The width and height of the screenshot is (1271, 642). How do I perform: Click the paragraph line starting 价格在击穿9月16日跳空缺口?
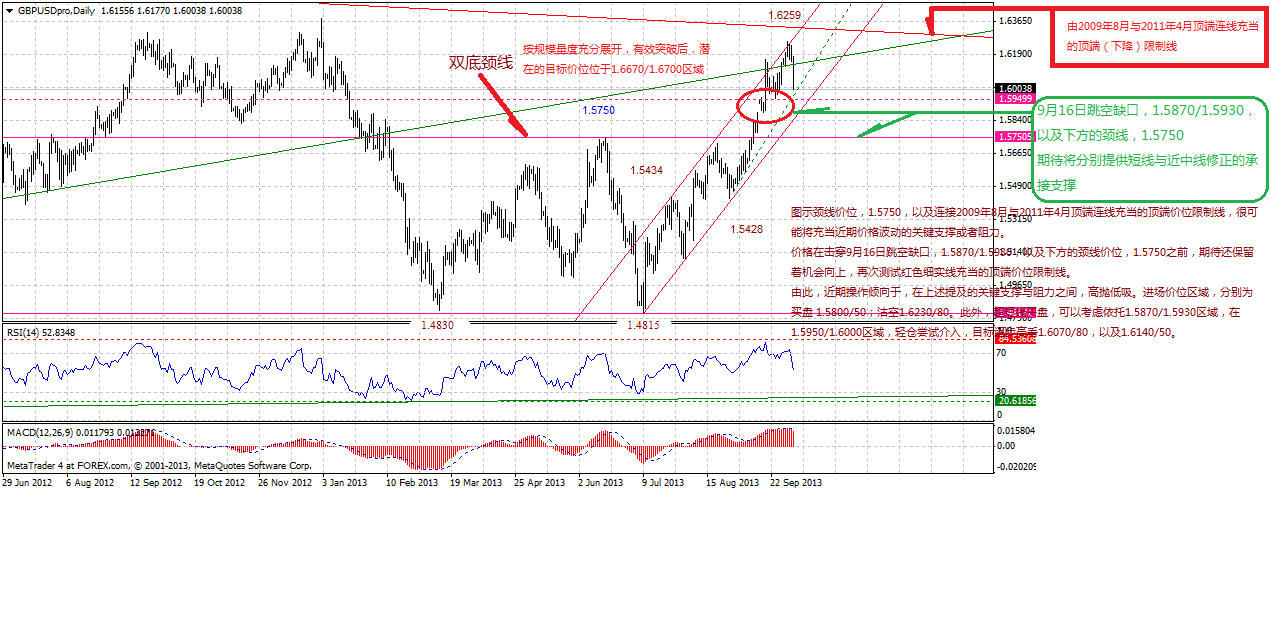point(1022,253)
